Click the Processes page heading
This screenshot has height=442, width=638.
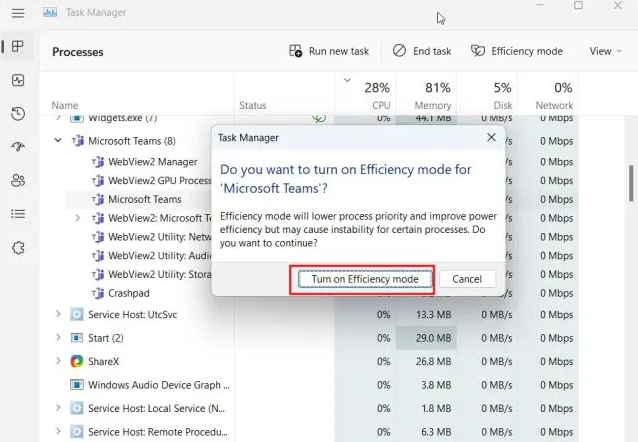[x=78, y=52]
